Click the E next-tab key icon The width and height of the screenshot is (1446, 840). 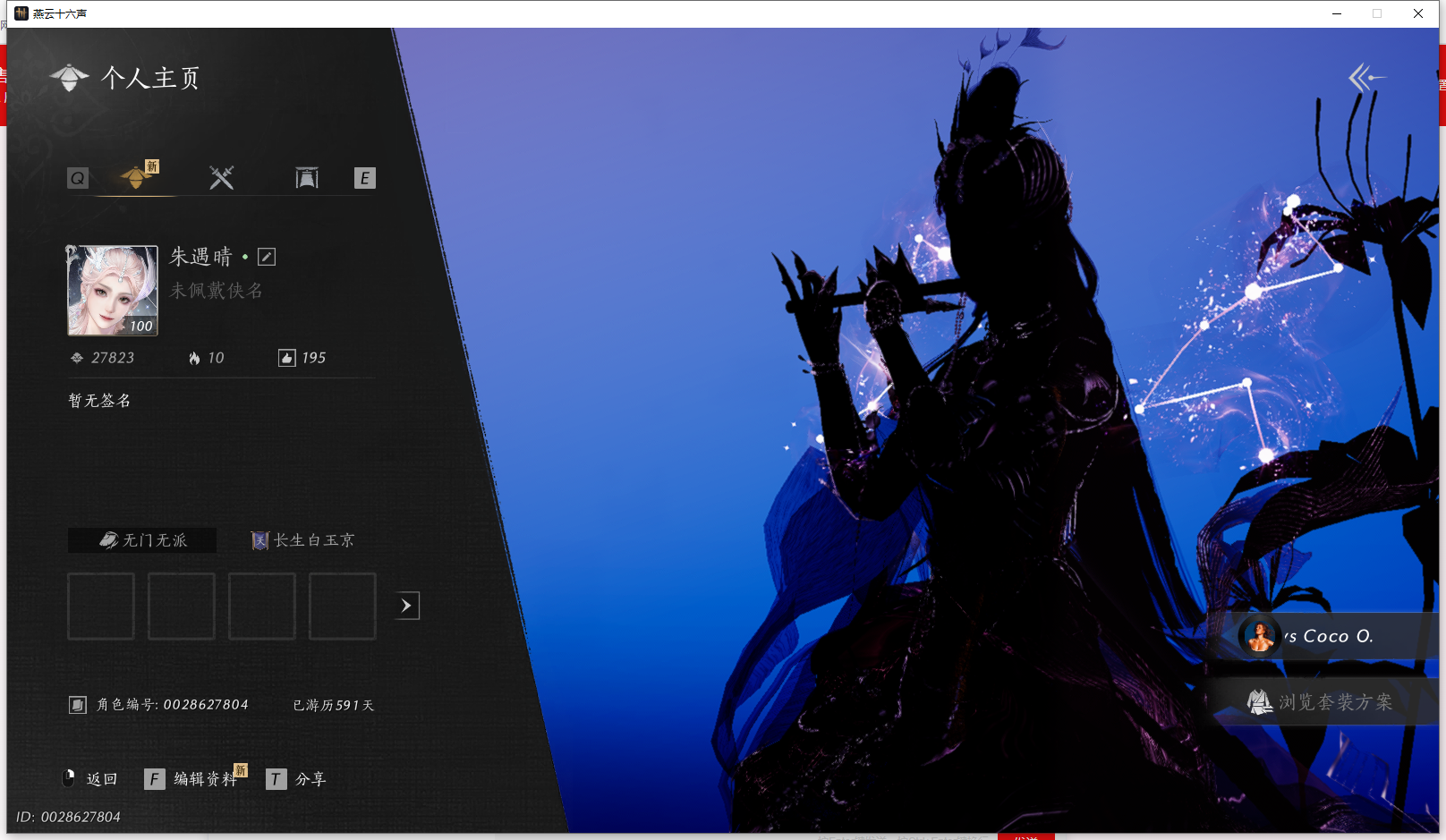(364, 178)
